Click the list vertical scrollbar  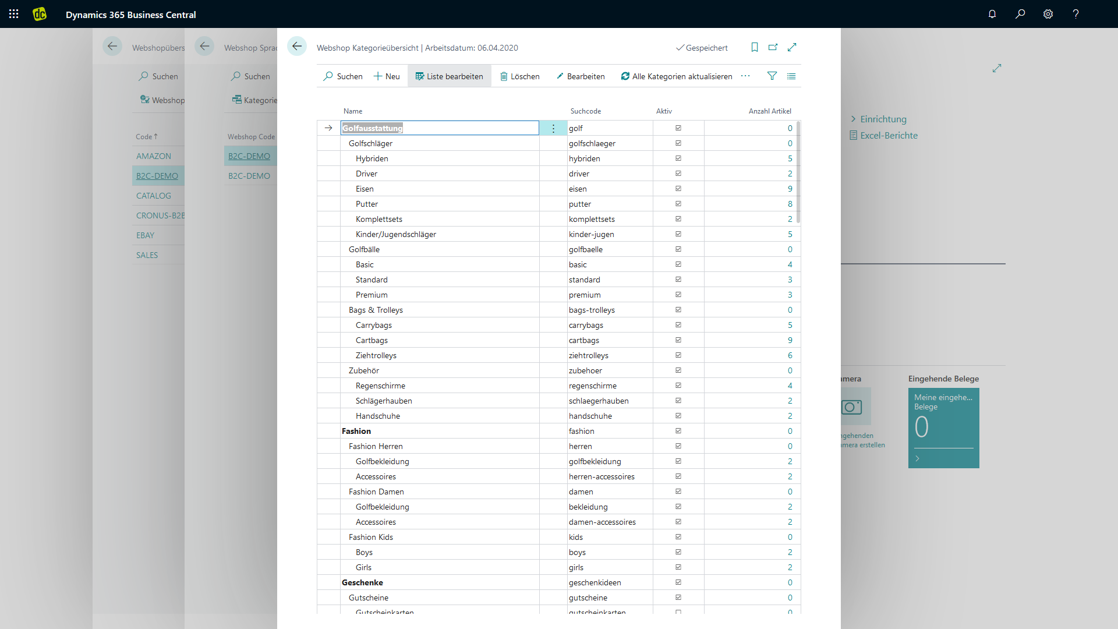click(798, 172)
